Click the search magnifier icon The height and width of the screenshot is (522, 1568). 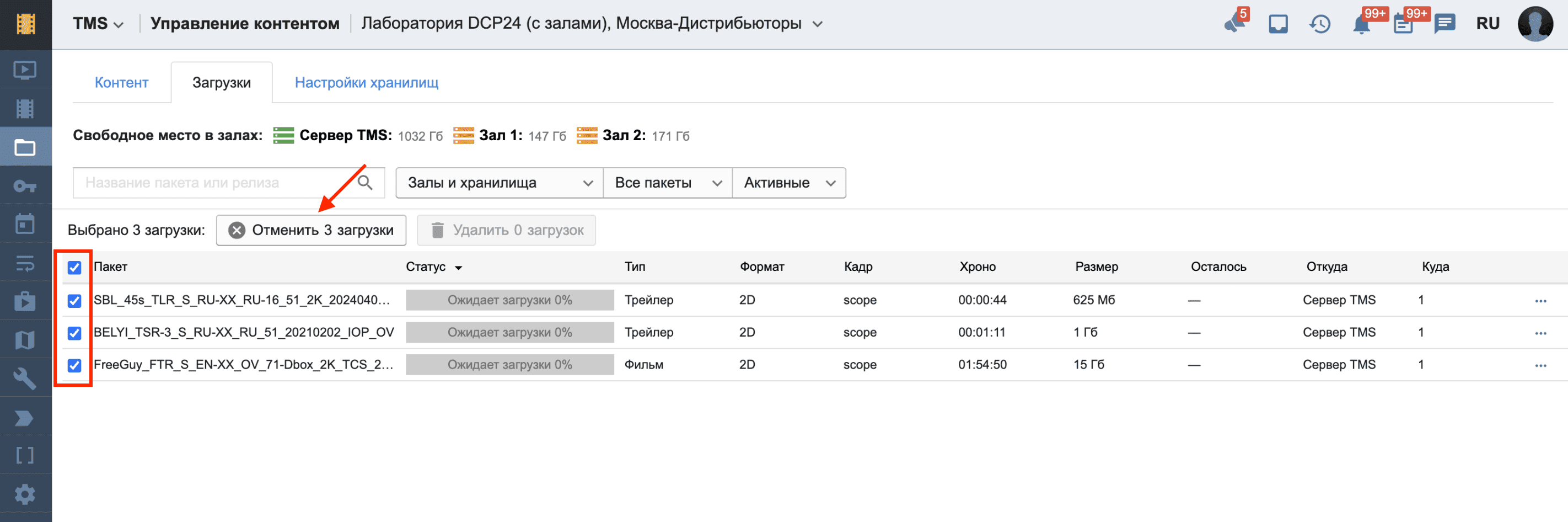[364, 183]
